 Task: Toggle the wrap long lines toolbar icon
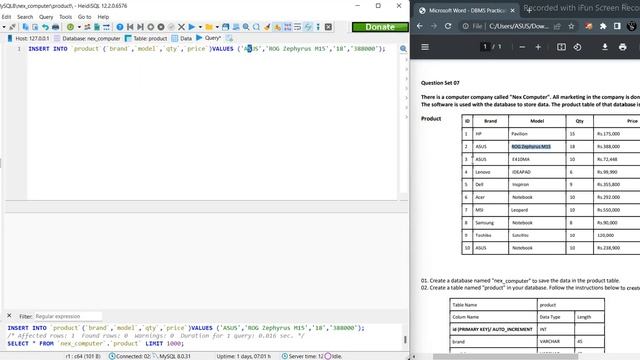(298, 27)
